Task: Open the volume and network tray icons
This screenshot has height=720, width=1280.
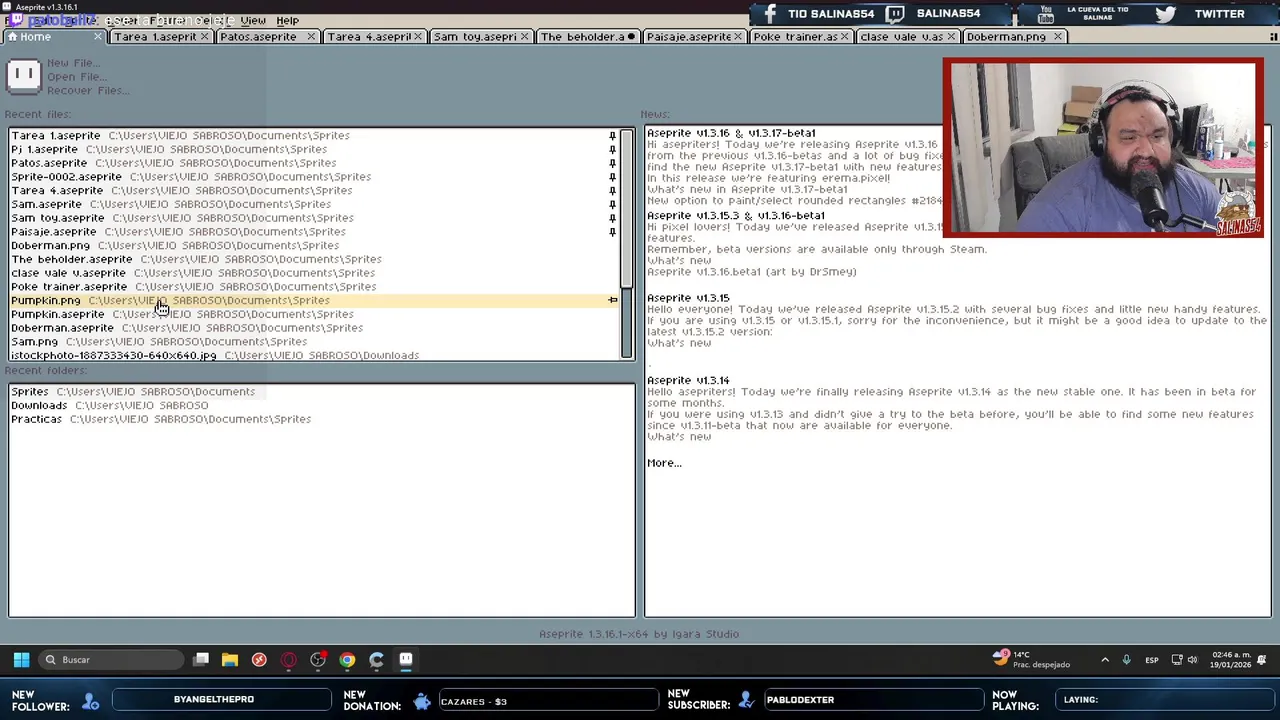Action: tap(1185, 660)
